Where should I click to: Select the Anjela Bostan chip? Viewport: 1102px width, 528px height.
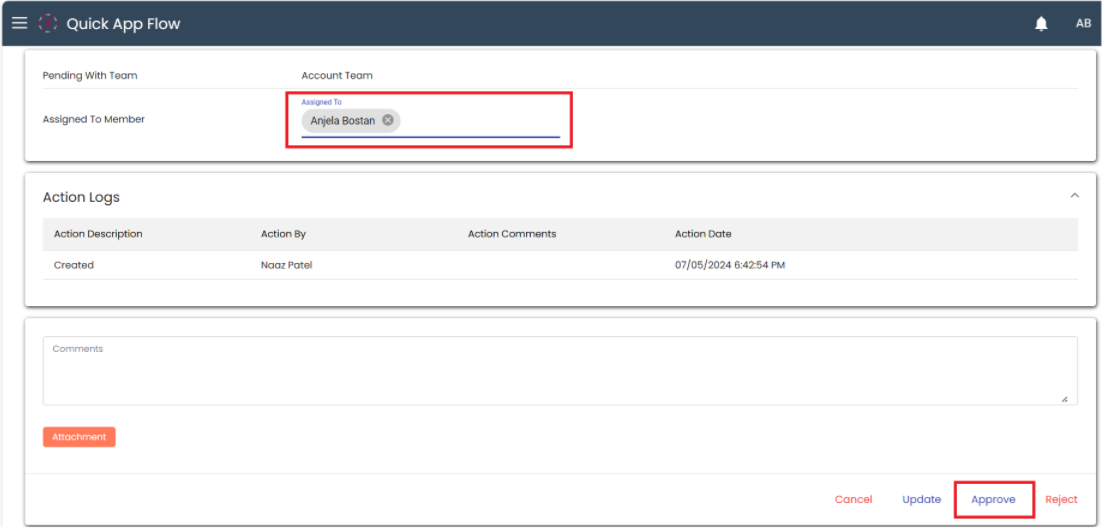pos(342,121)
